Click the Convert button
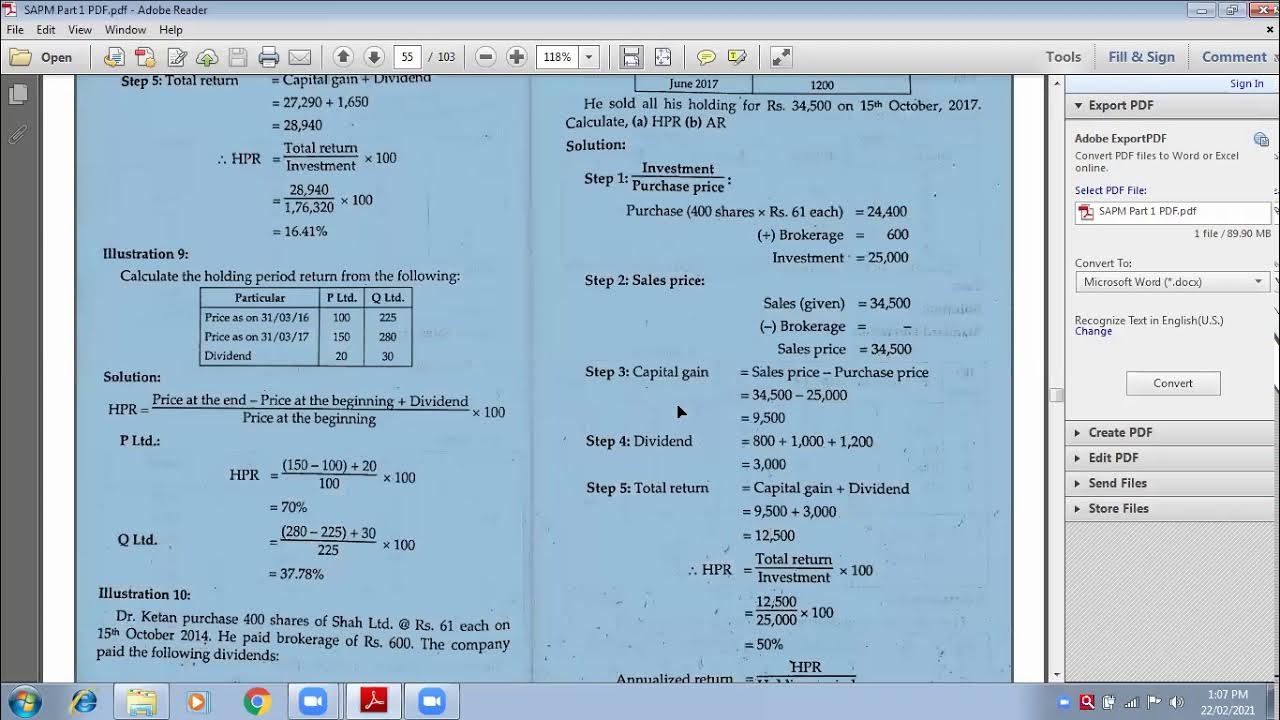 [1173, 383]
